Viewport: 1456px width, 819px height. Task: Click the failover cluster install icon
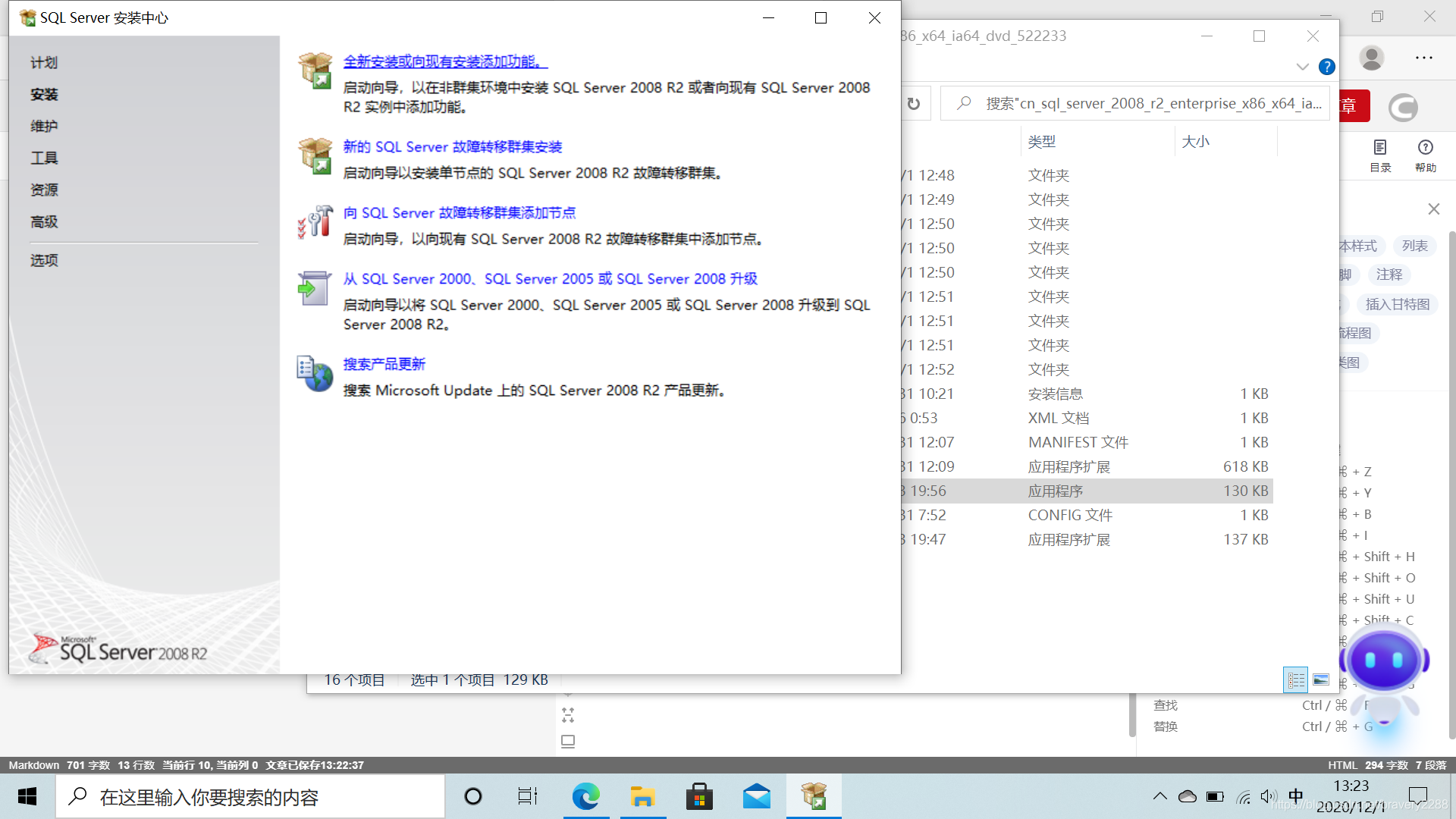[x=315, y=155]
